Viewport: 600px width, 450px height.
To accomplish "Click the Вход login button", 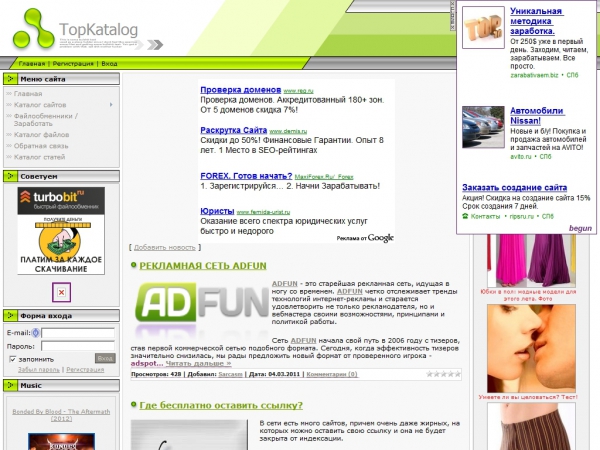I will [x=105, y=358].
